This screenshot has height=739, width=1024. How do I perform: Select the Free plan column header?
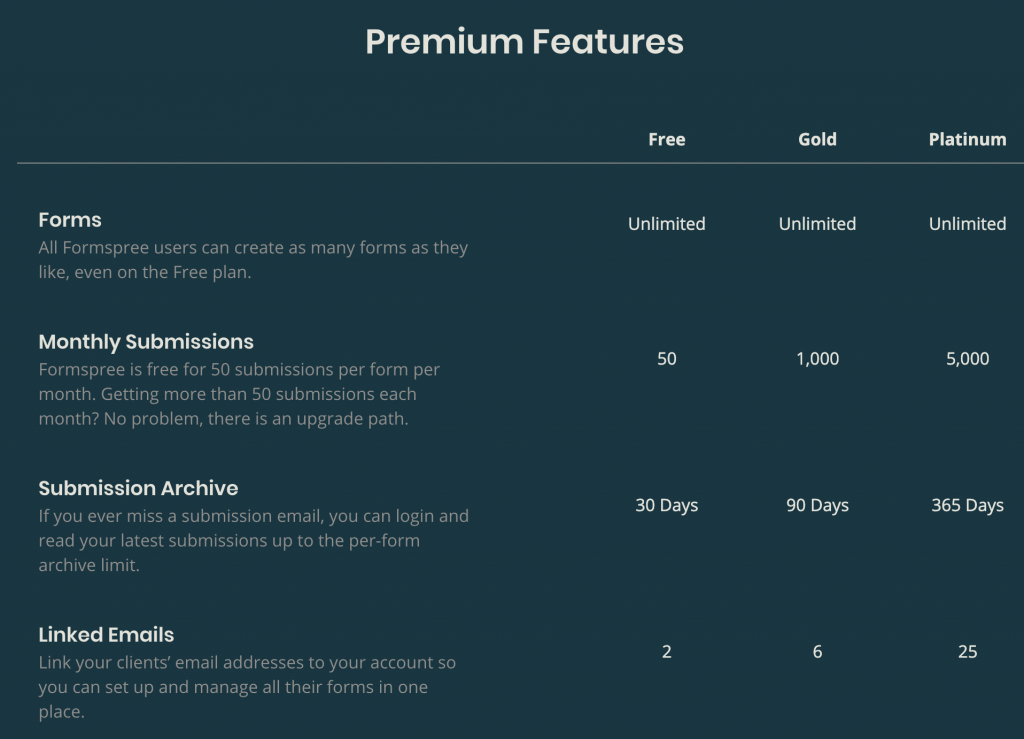(x=667, y=139)
